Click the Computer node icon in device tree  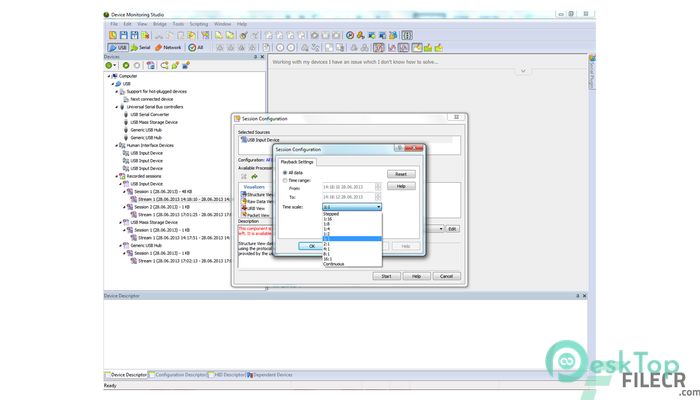pos(115,76)
